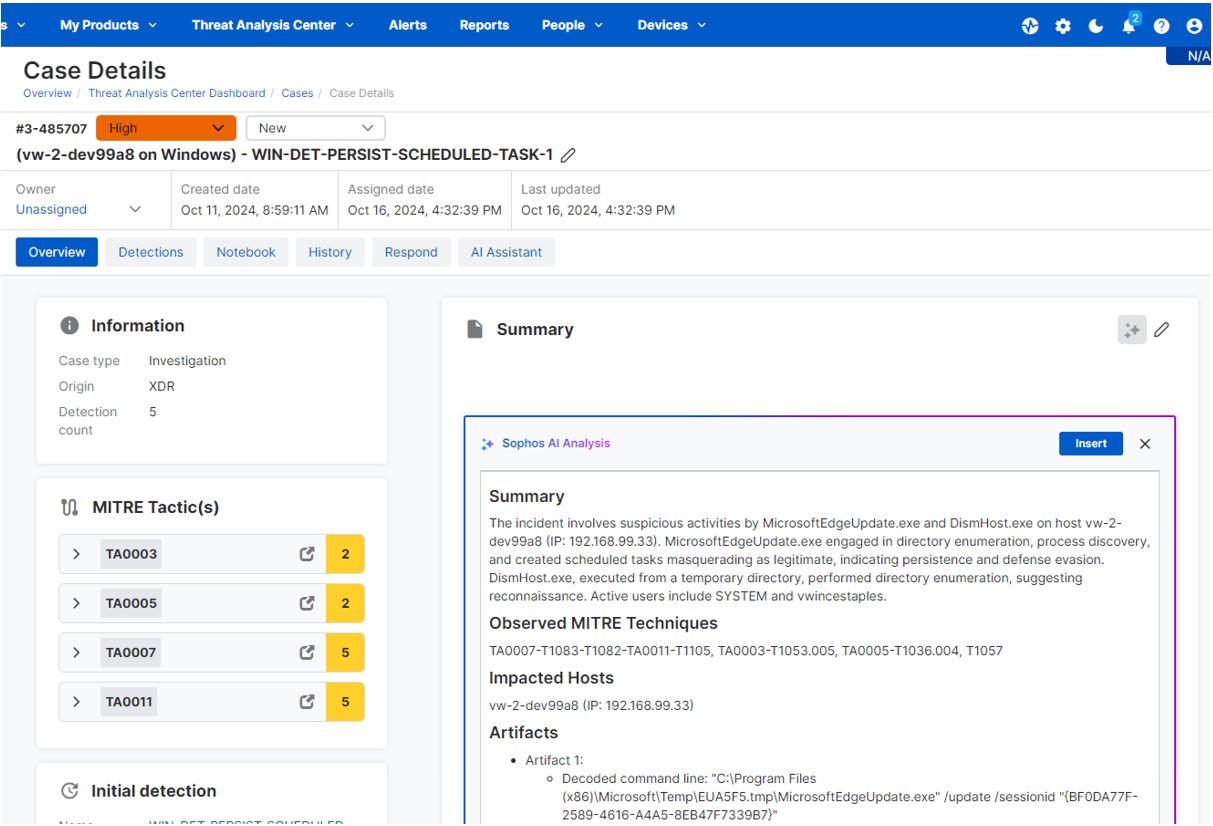Open the New status dropdown
Screen dimensions: 1213x826
[x=315, y=128]
